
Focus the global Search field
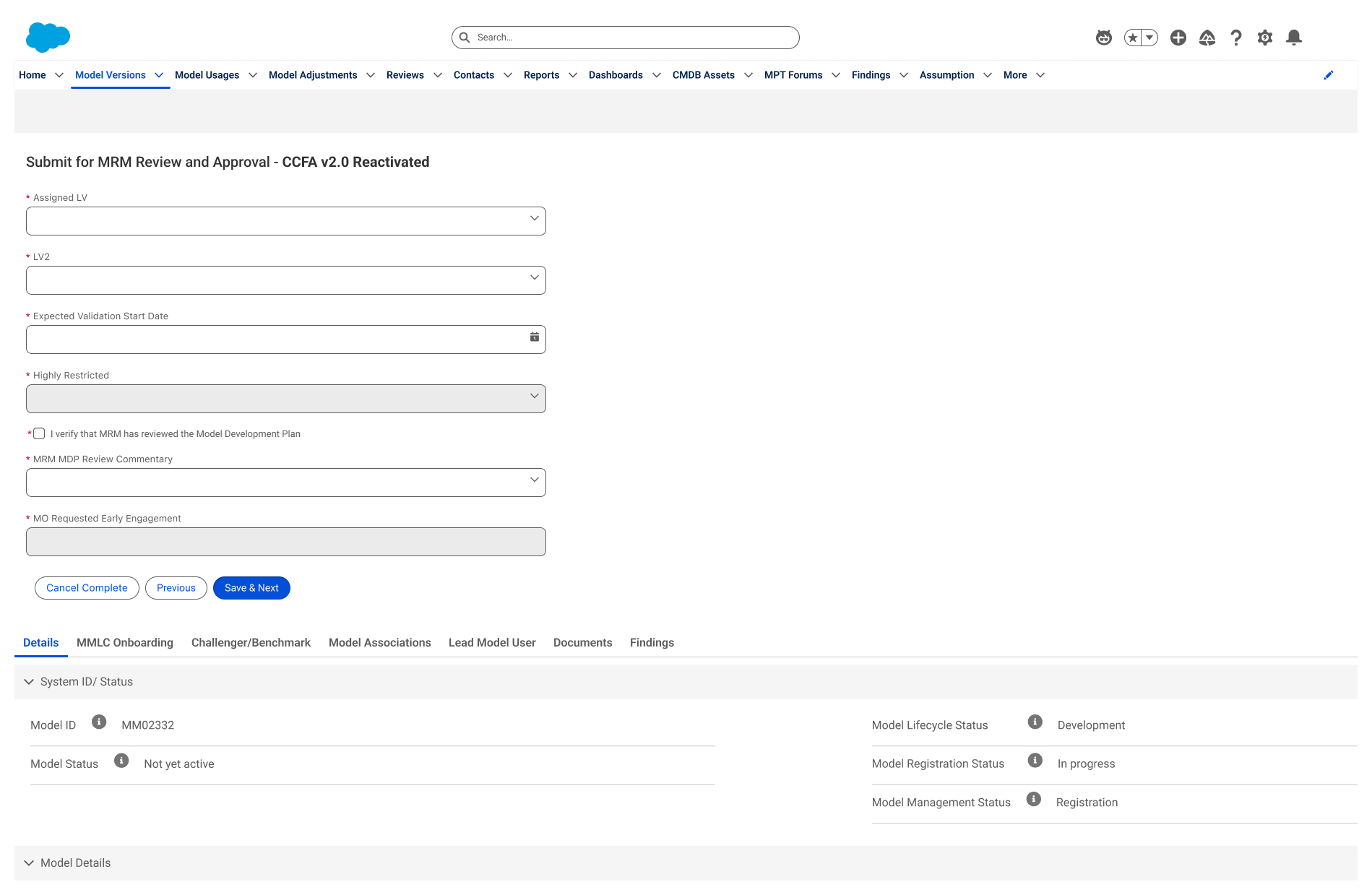click(626, 38)
